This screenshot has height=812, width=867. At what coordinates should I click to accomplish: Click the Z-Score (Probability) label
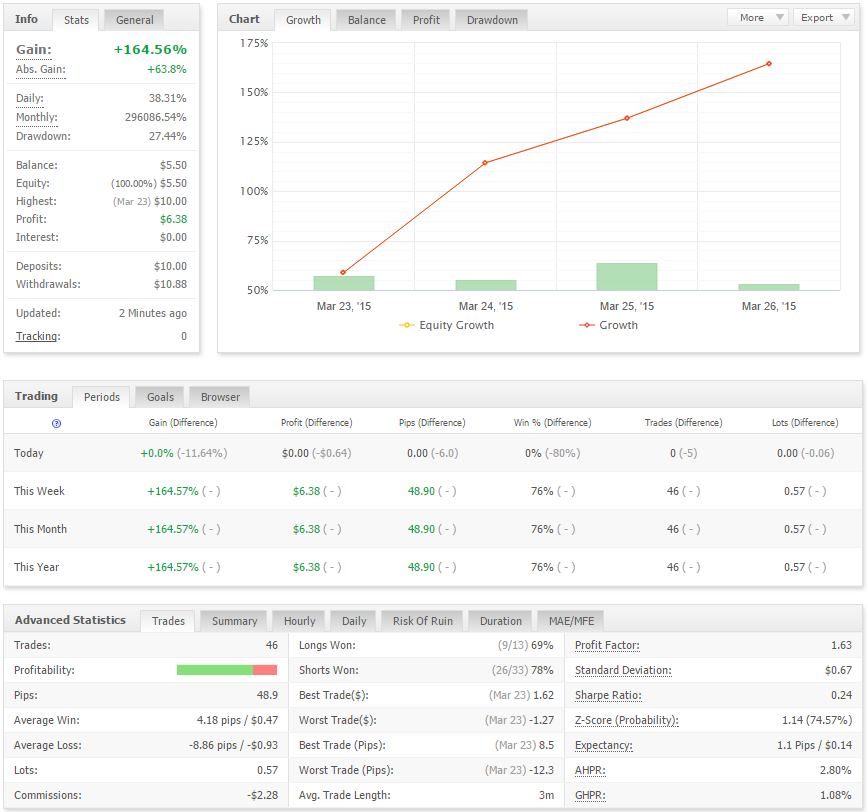(626, 720)
